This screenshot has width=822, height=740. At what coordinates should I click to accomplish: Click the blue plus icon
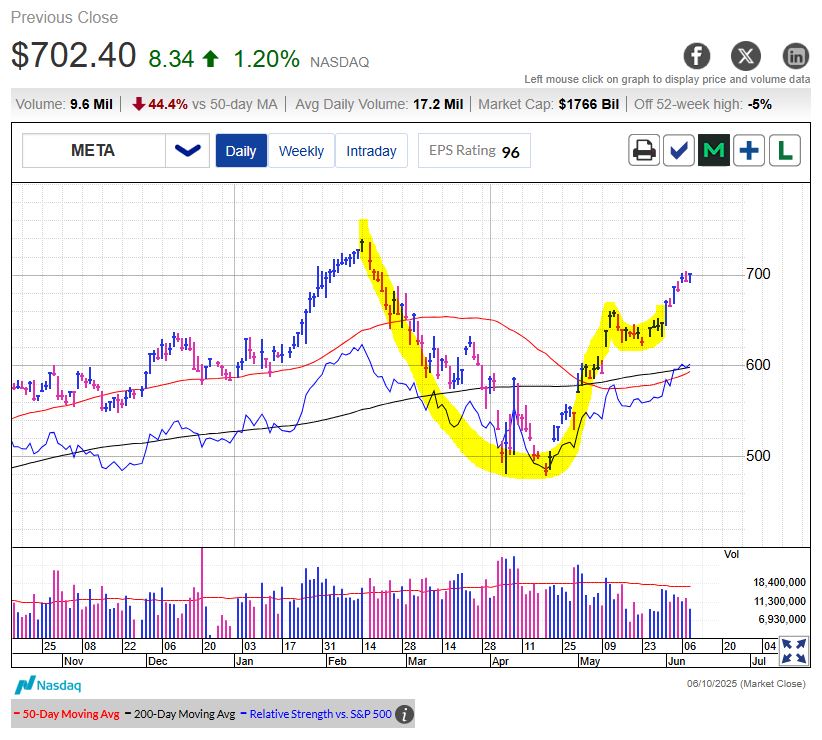749,151
